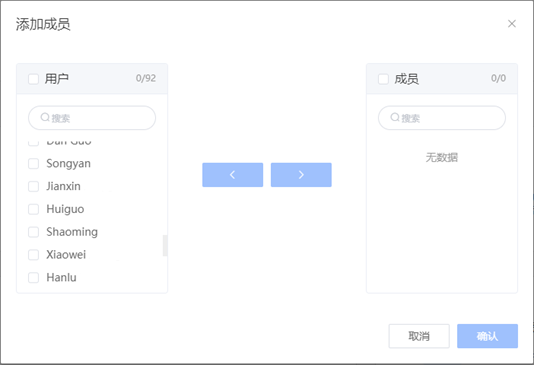Click the user list scrollbar thumb
Screen dimensions: 534x365
(x=165, y=245)
